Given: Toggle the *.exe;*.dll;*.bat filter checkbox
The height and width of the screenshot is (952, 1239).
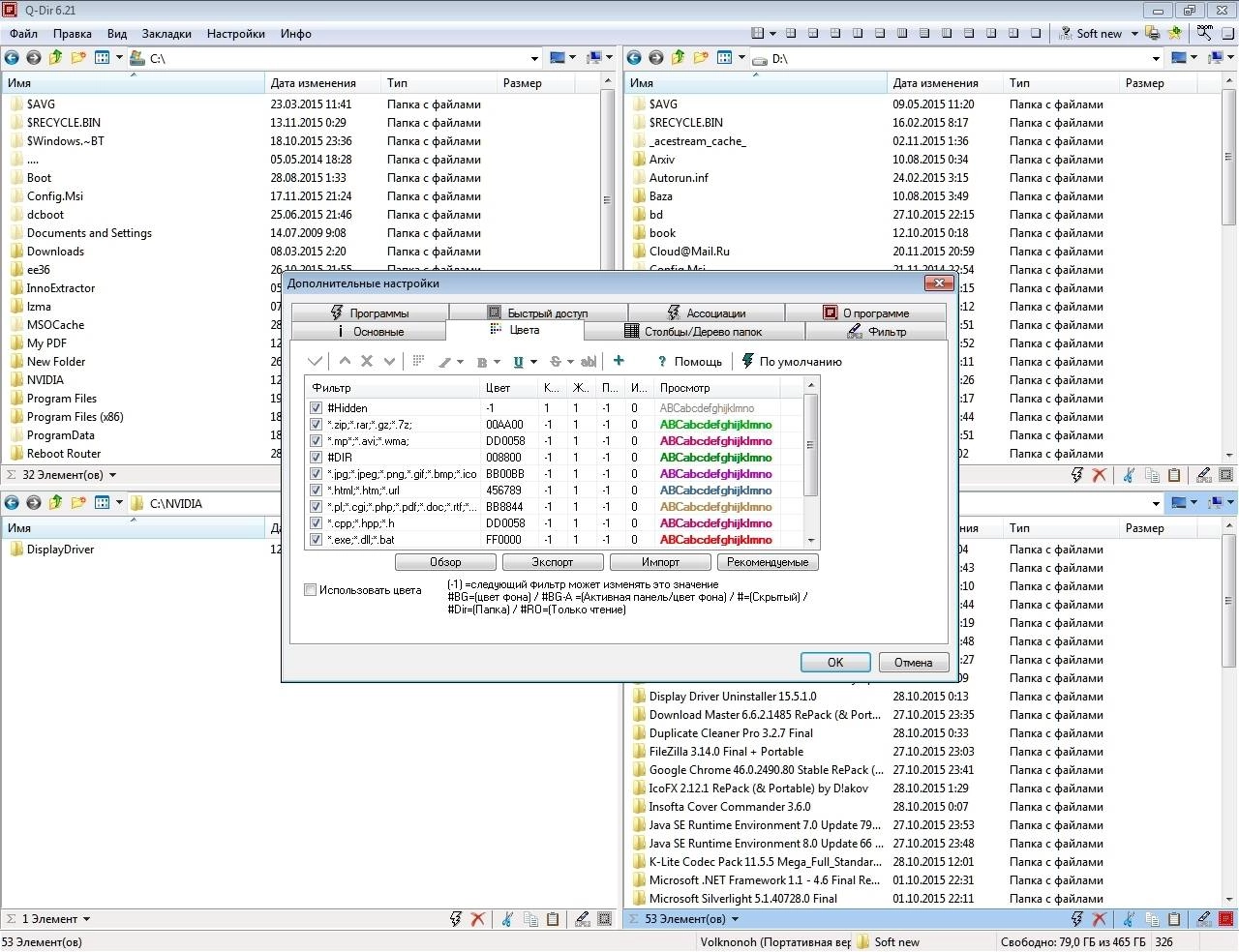Looking at the screenshot, I should click(316, 540).
